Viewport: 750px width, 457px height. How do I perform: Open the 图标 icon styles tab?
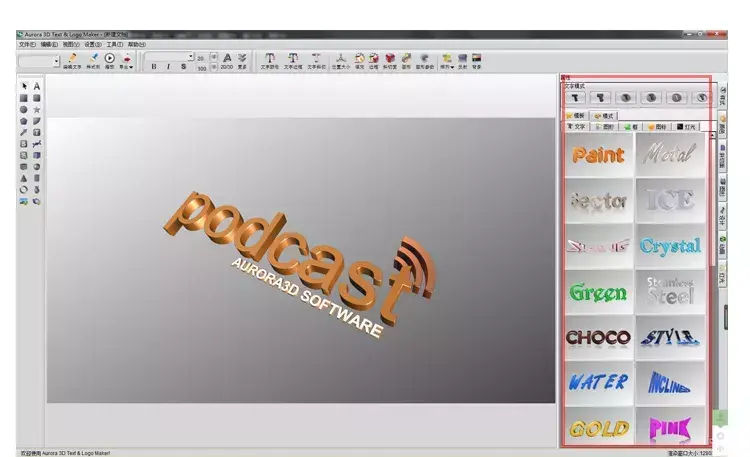pos(657,127)
